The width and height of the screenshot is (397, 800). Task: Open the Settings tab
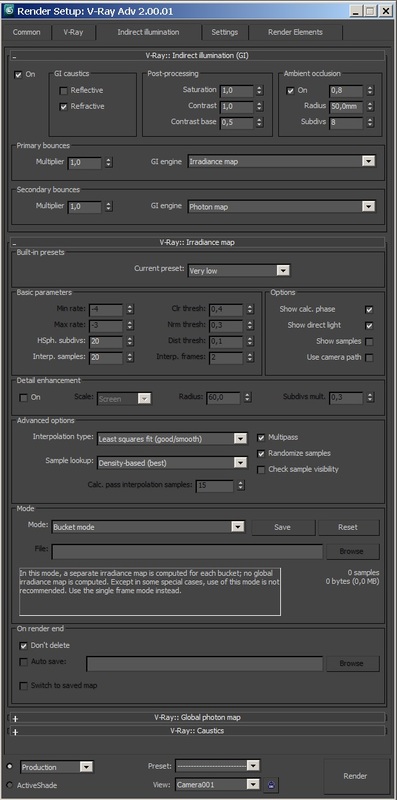click(225, 32)
